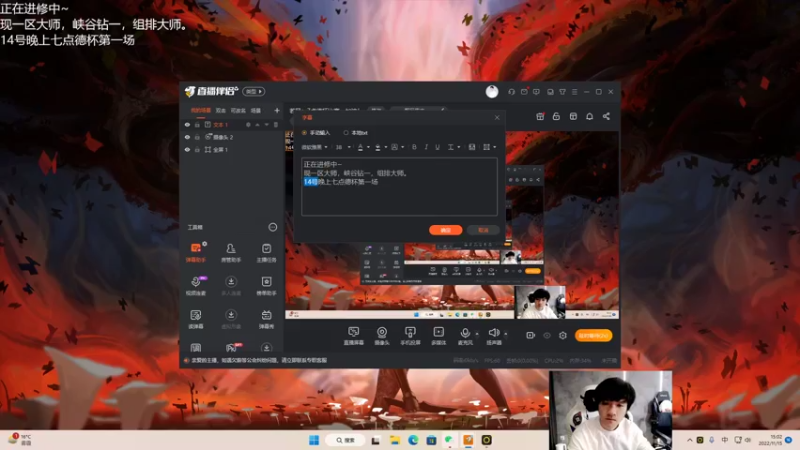The image size is (800, 450).
Task: Select 本地txt radio option
Action: click(x=356, y=133)
